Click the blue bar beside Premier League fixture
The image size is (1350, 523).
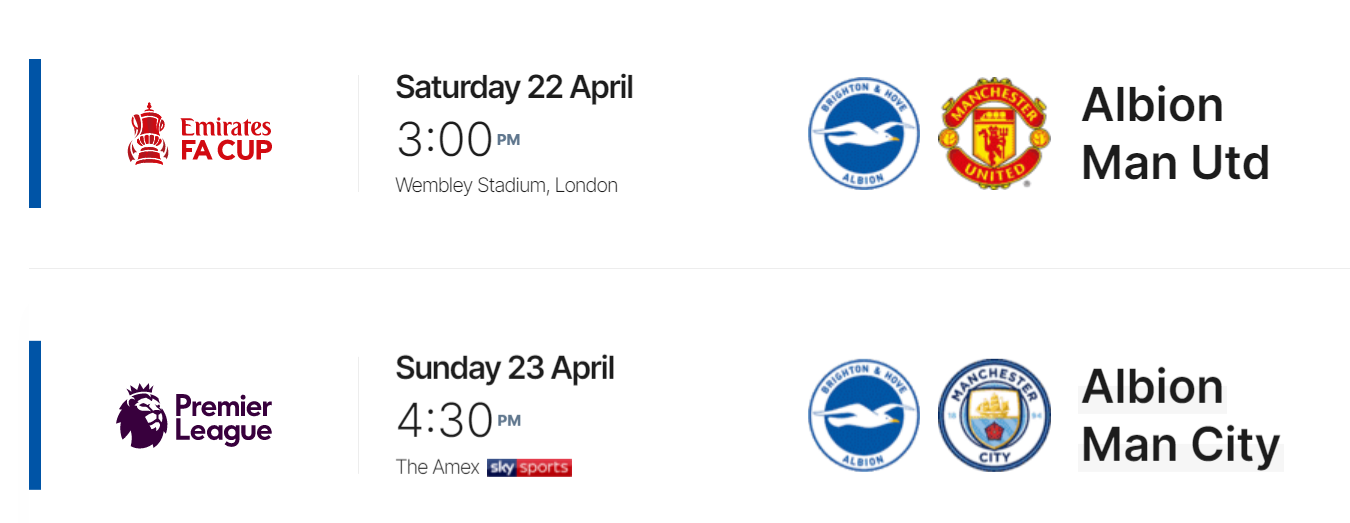point(35,415)
